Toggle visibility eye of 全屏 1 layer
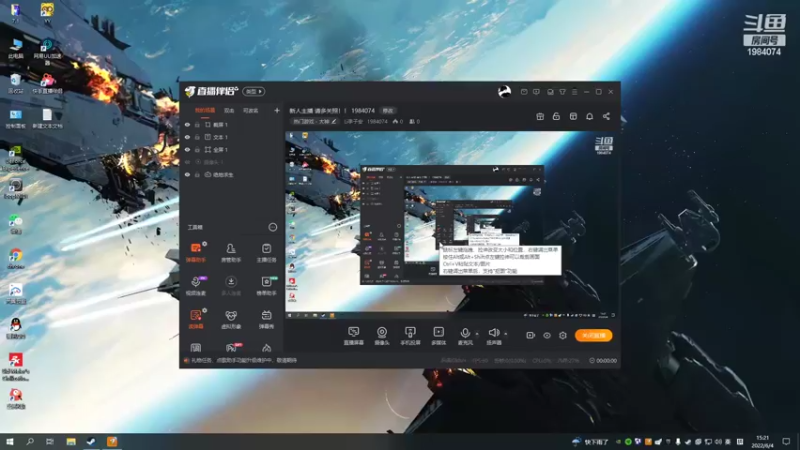Viewport: 800px width, 450px height. (x=187, y=149)
